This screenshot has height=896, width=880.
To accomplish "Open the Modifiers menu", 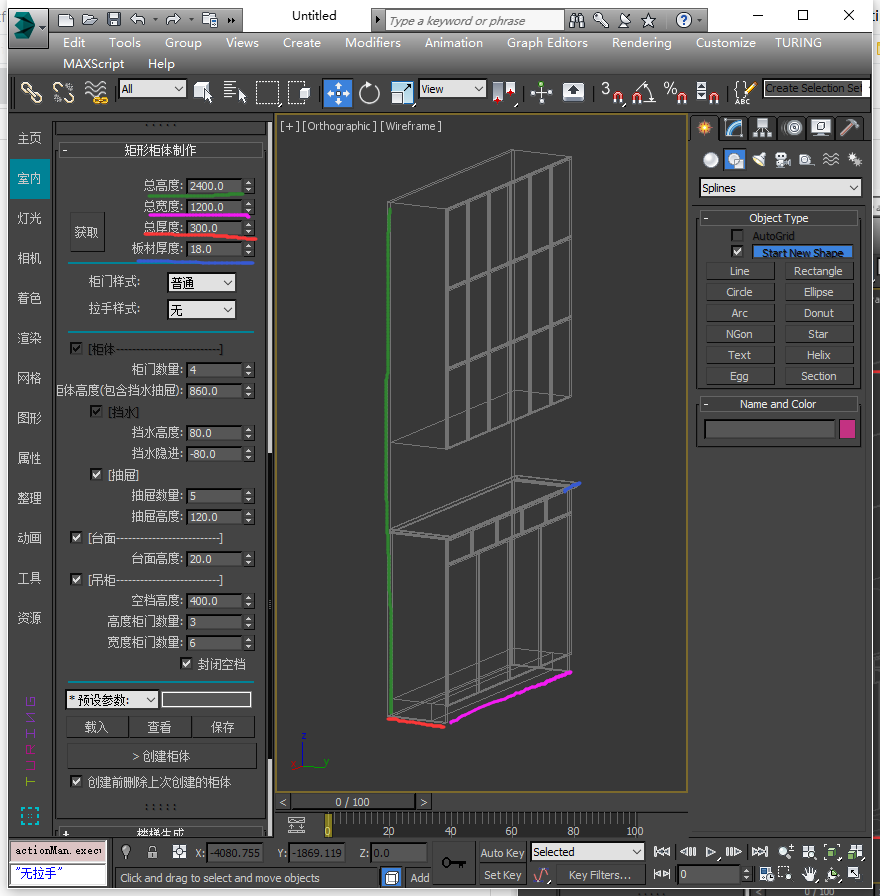I will (x=373, y=43).
